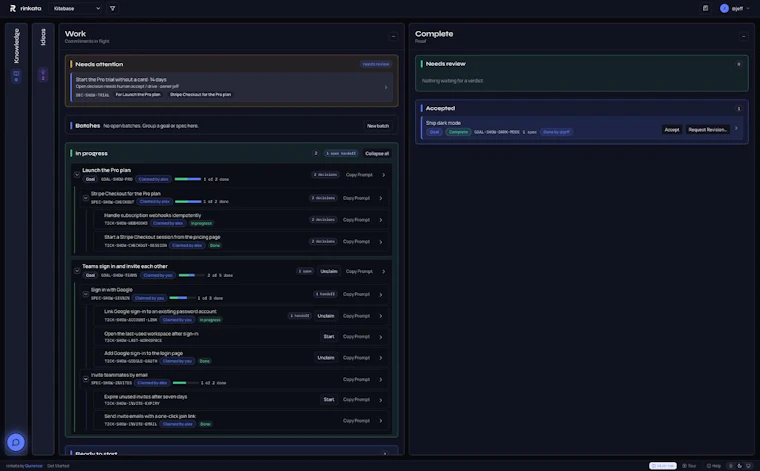Switch to the dark theme icon
Image resolution: width=760 pixels, height=471 pixels.
point(739,466)
